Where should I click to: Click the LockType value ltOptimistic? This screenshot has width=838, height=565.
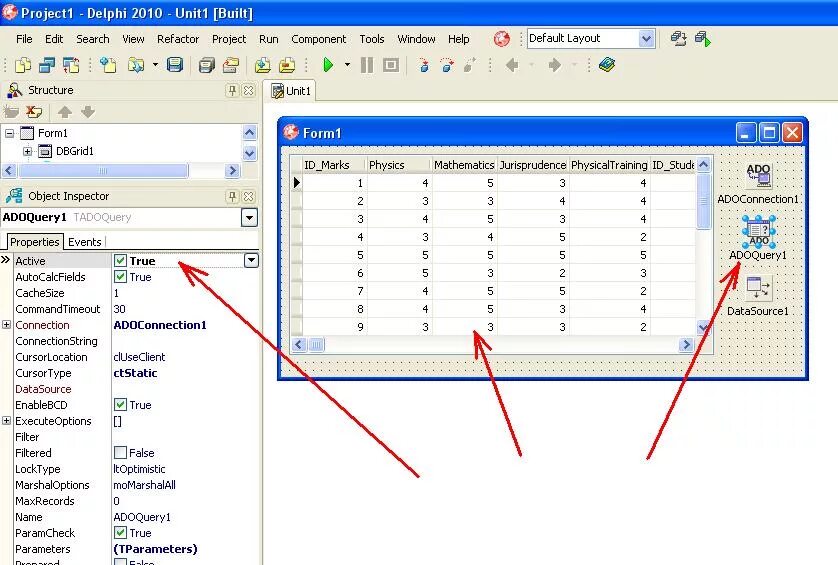click(x=139, y=469)
